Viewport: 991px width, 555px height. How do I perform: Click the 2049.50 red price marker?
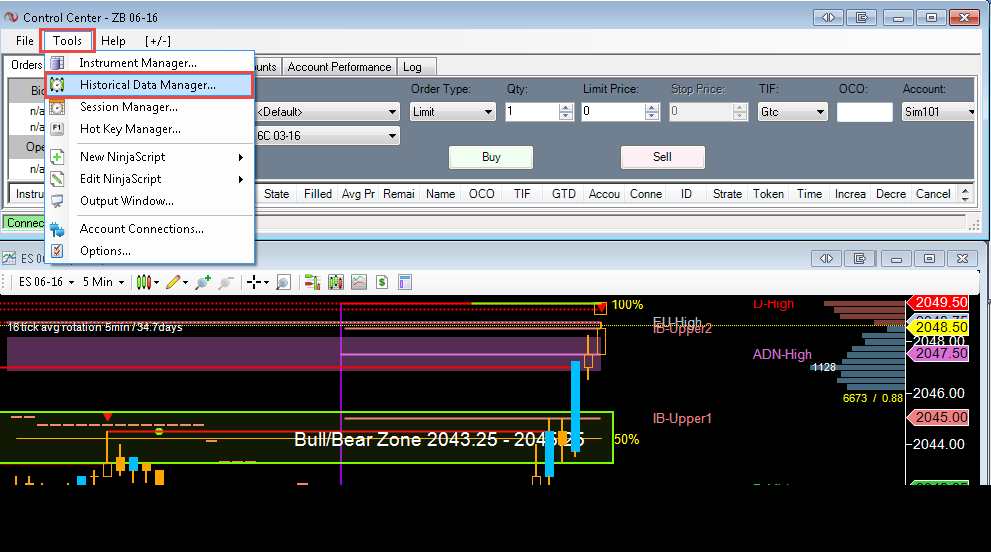click(x=938, y=302)
